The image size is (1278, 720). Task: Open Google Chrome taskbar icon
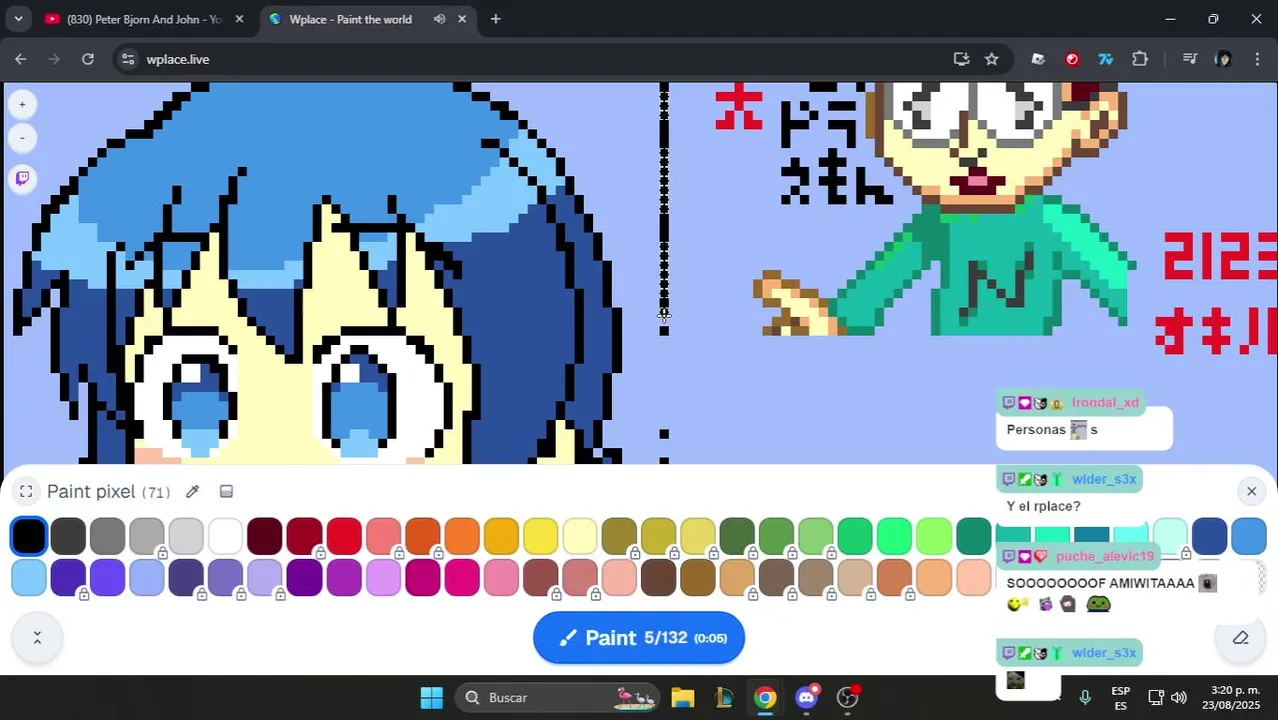[765, 697]
